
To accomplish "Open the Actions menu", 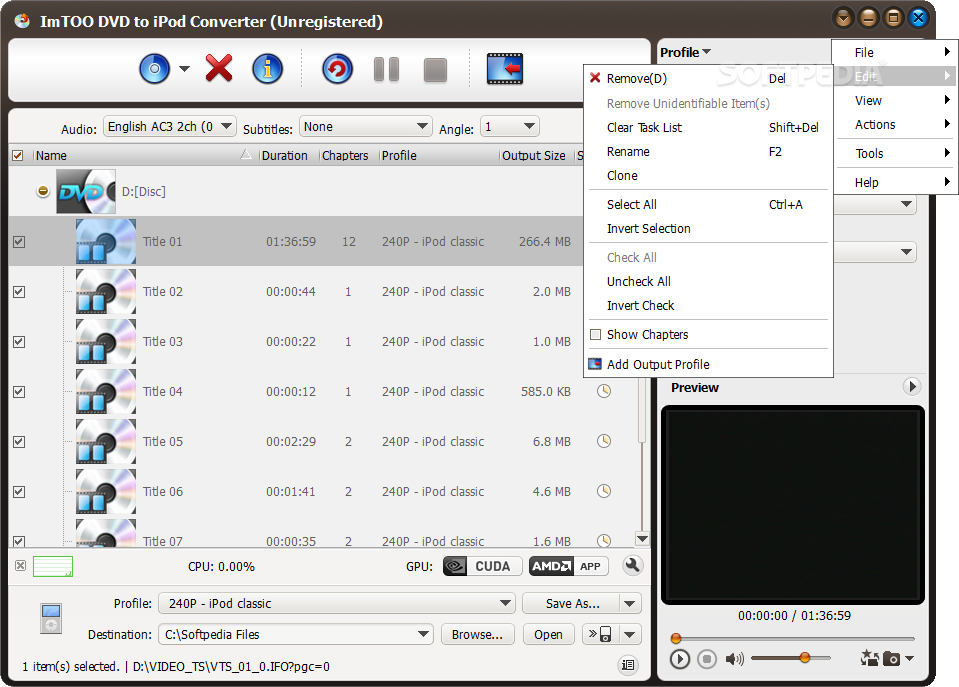I will click(x=895, y=125).
